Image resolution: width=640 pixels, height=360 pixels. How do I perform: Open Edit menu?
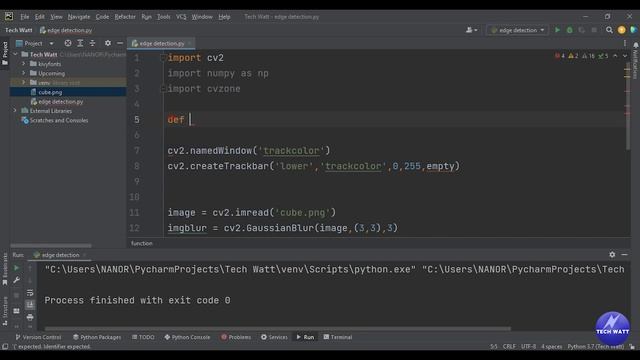point(40,17)
